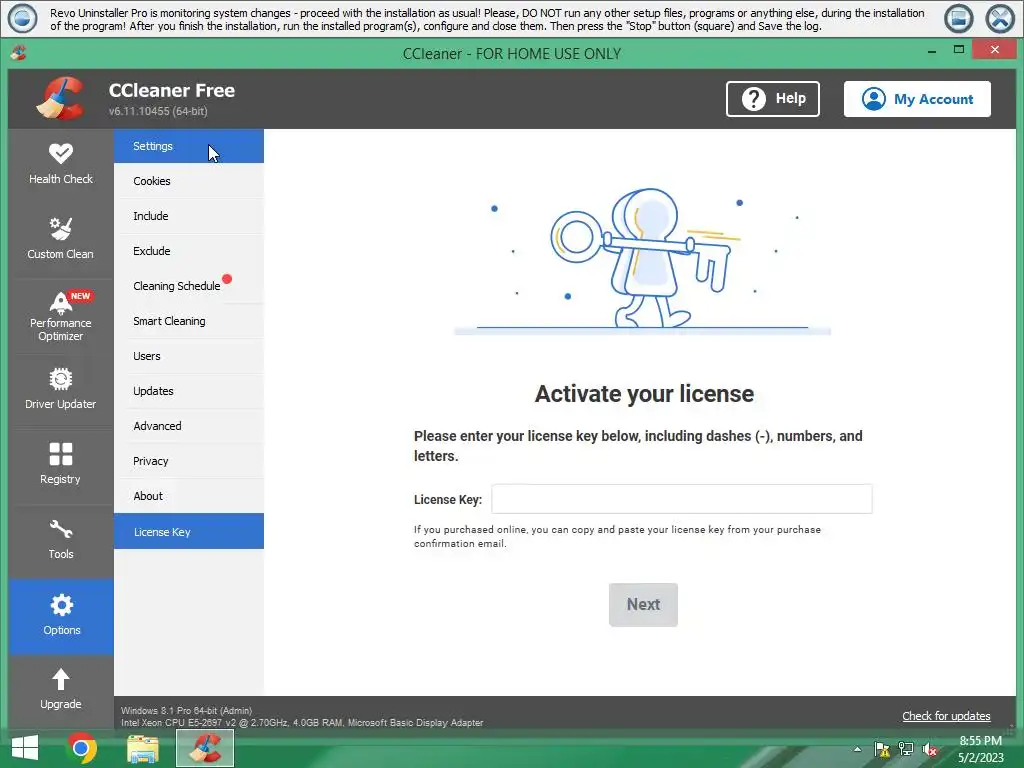Open the Cleaning Schedule tab
1024x768 pixels.
click(x=189, y=286)
